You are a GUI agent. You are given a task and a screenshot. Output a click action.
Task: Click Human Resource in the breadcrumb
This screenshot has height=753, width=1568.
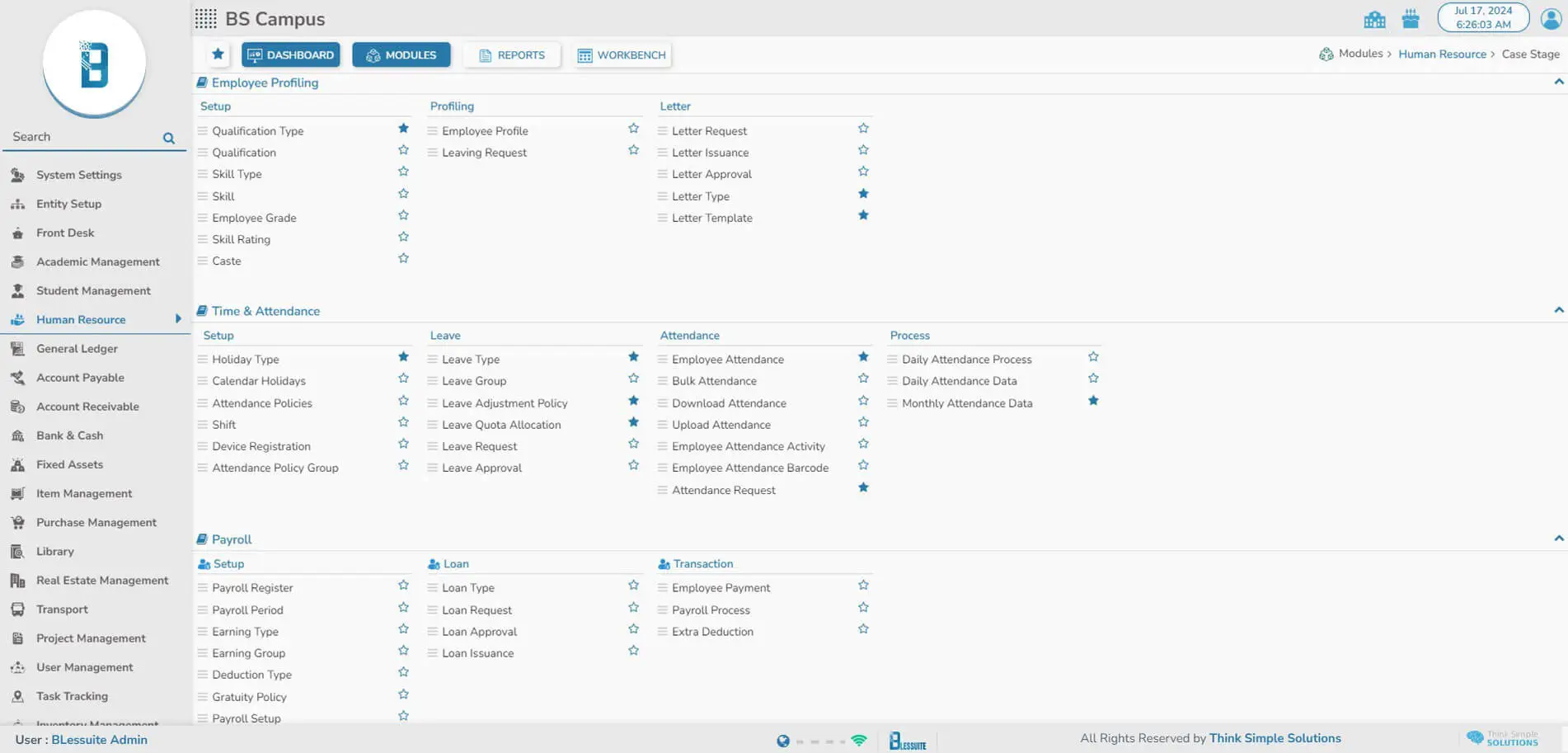tap(1442, 54)
